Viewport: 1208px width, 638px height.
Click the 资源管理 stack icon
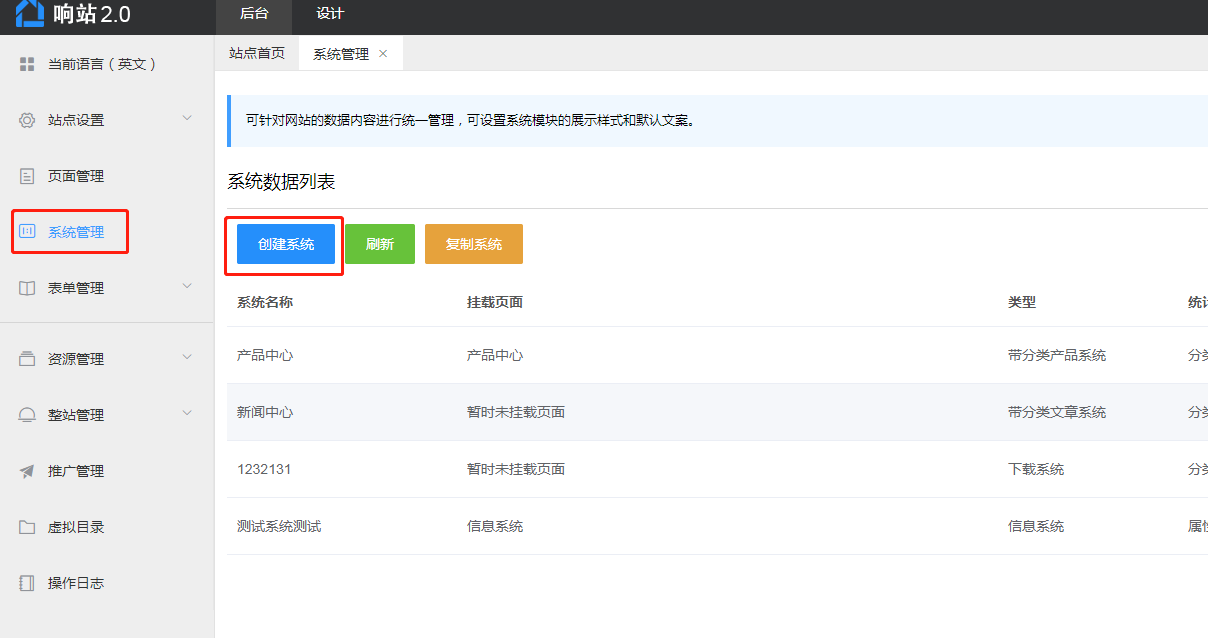(x=27, y=359)
